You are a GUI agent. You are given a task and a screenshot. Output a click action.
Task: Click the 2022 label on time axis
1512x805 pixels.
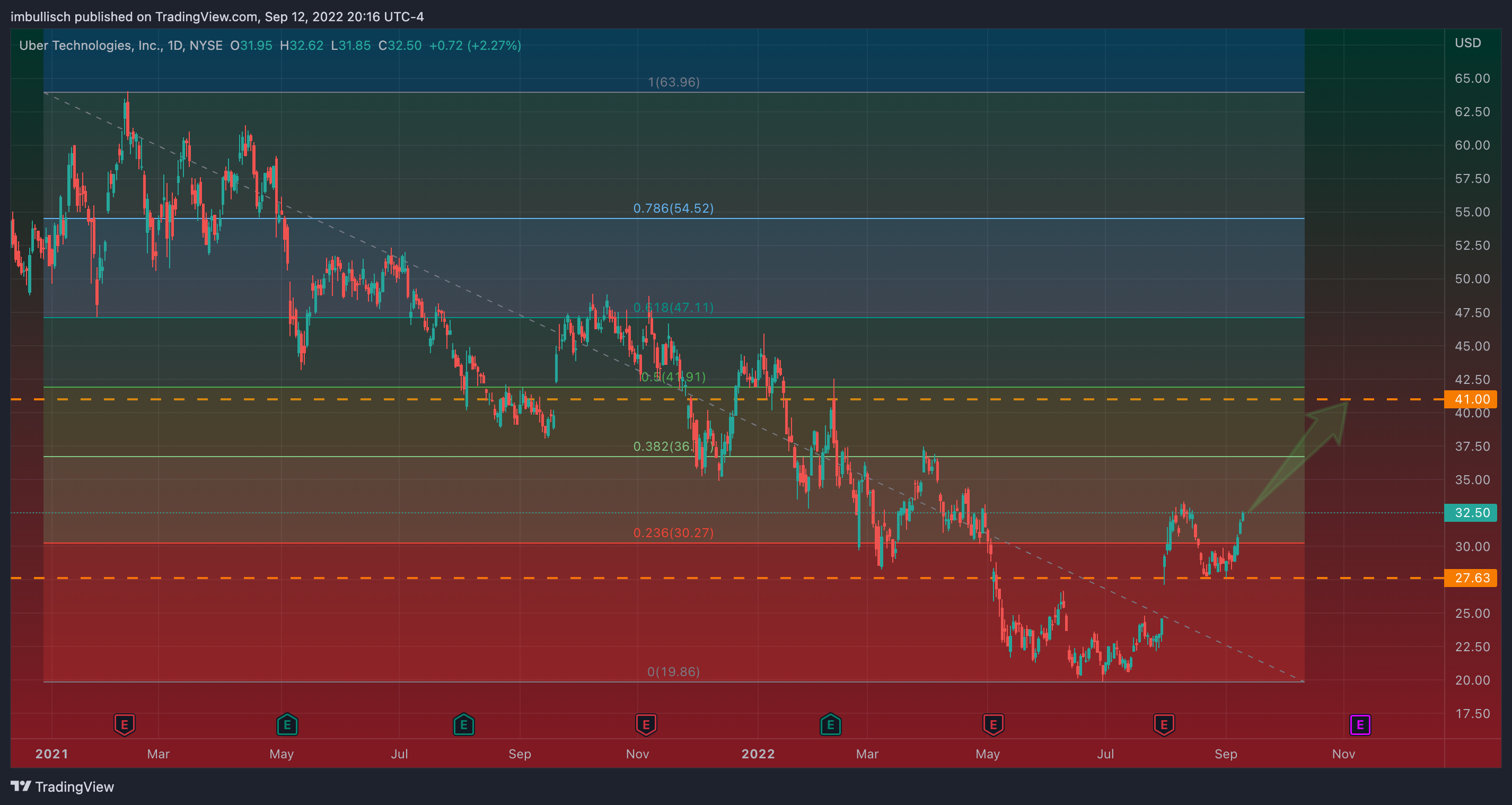(x=758, y=754)
